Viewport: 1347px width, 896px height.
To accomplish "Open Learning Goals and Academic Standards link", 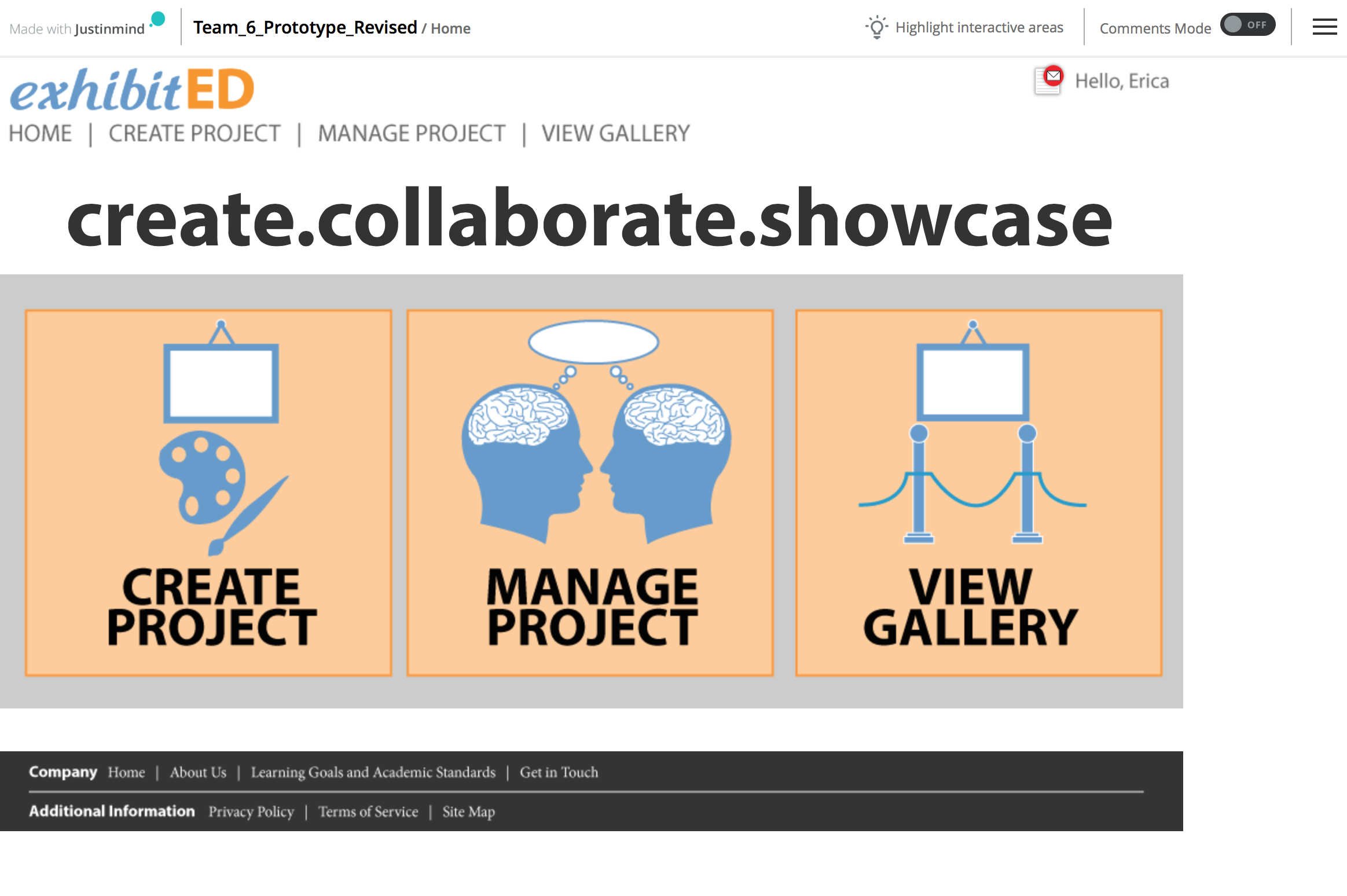I will [x=373, y=772].
